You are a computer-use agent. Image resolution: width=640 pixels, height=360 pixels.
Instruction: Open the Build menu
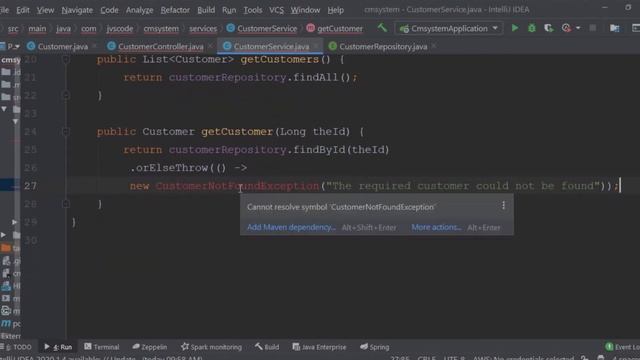(x=206, y=10)
